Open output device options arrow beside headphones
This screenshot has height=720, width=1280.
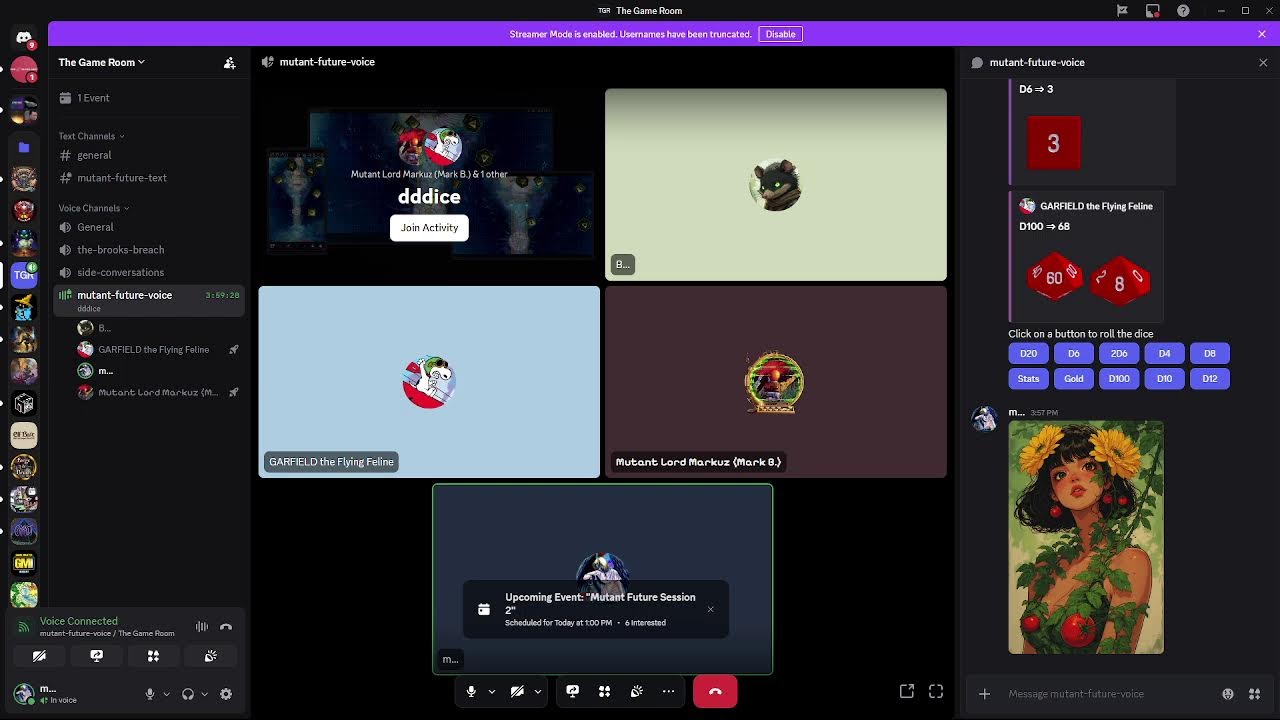coord(204,694)
